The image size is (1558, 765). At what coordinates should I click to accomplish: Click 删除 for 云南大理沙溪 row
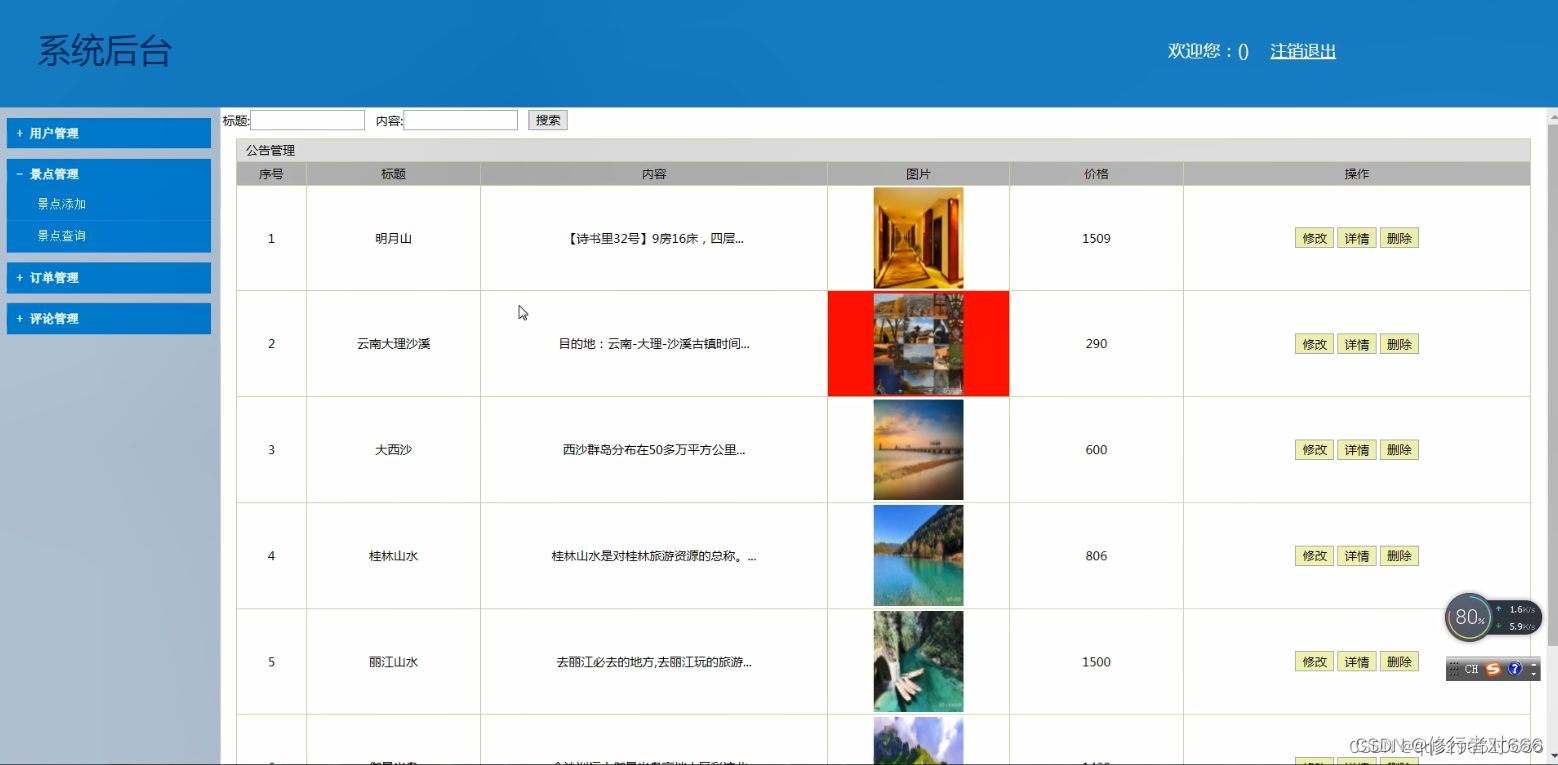(1399, 344)
